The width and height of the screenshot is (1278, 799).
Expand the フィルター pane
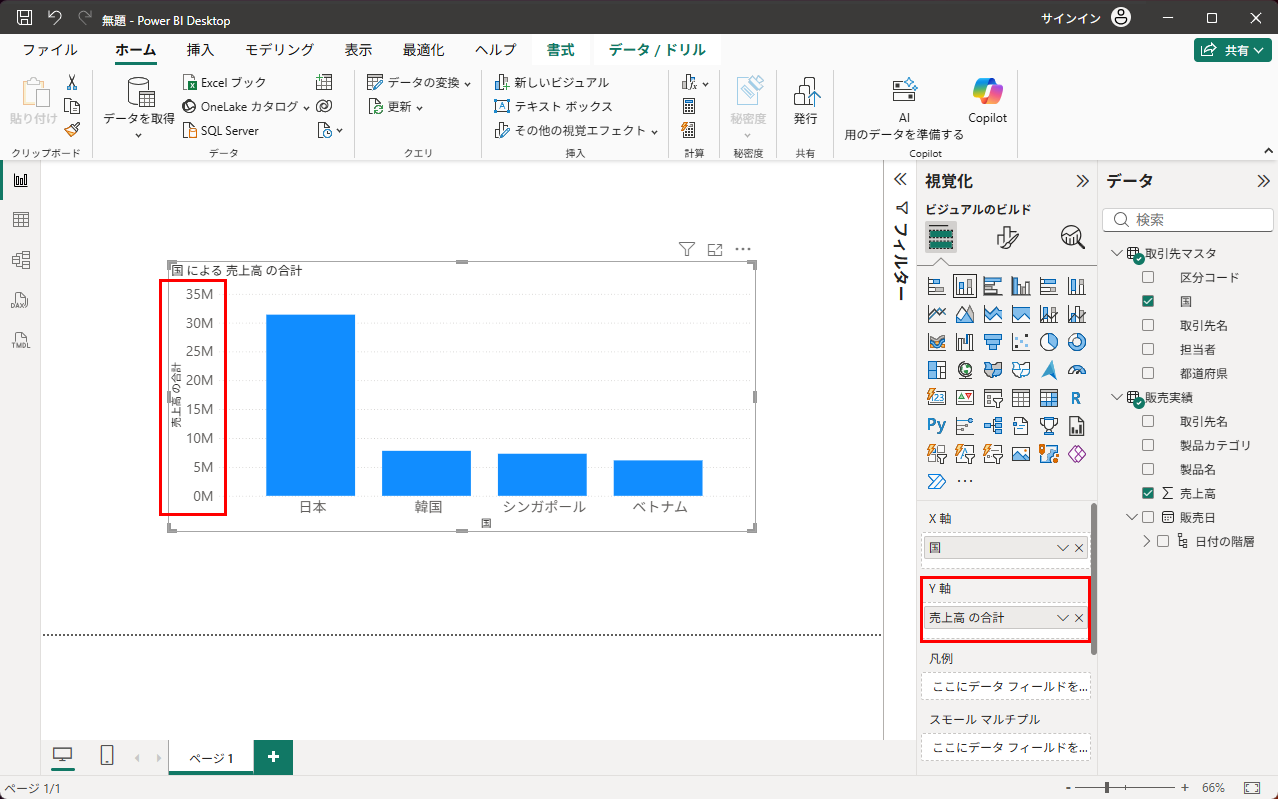(x=899, y=179)
